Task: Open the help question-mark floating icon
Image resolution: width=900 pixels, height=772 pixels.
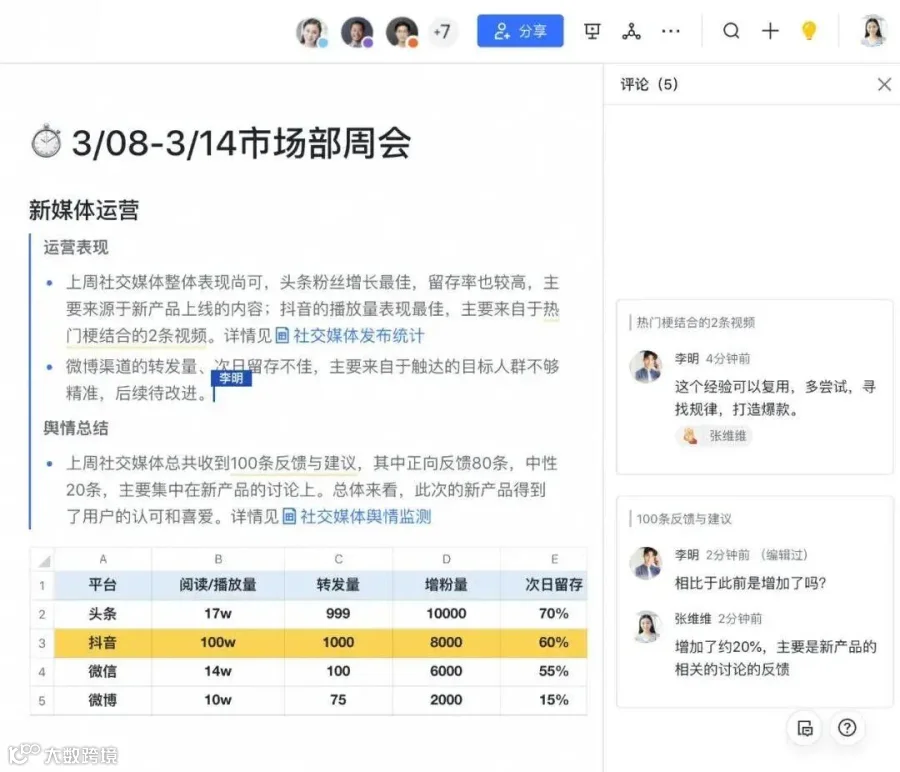Action: pos(847,728)
